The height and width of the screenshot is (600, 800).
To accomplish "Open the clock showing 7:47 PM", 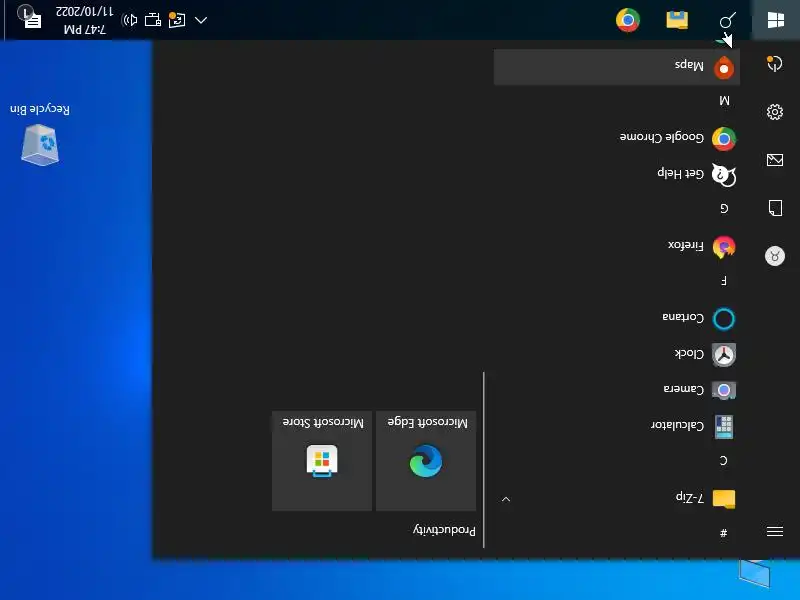I will (84, 20).
